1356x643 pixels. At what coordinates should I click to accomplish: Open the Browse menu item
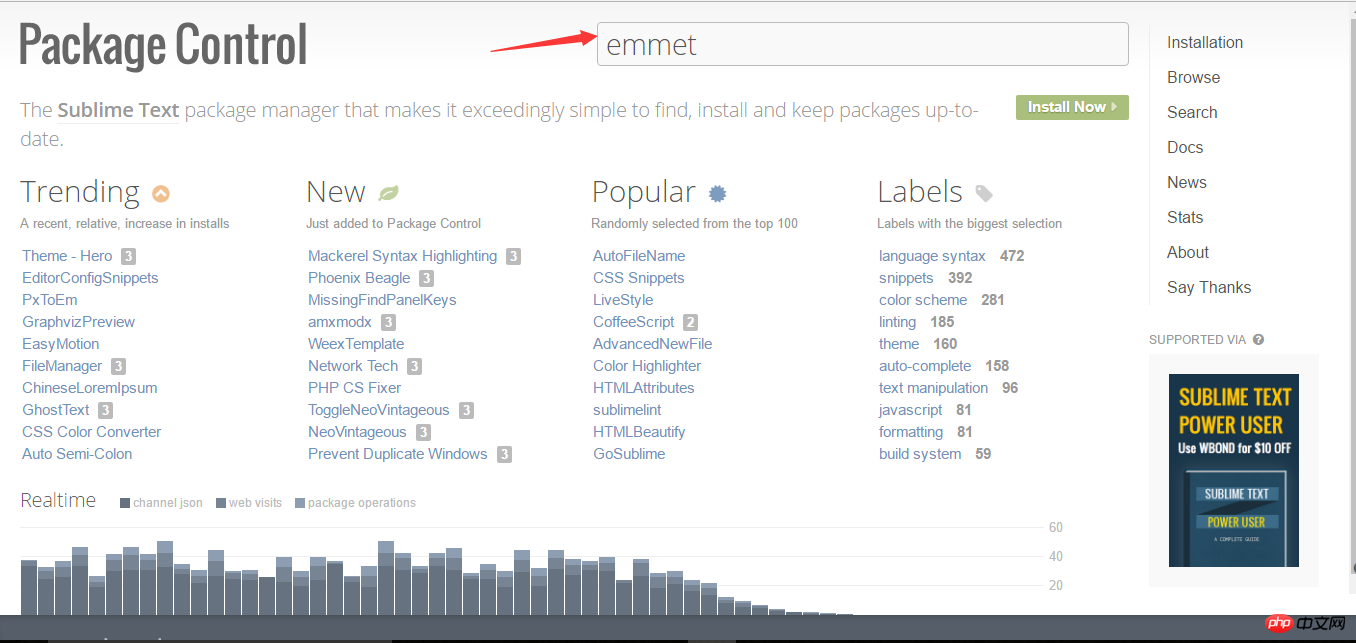(1193, 77)
